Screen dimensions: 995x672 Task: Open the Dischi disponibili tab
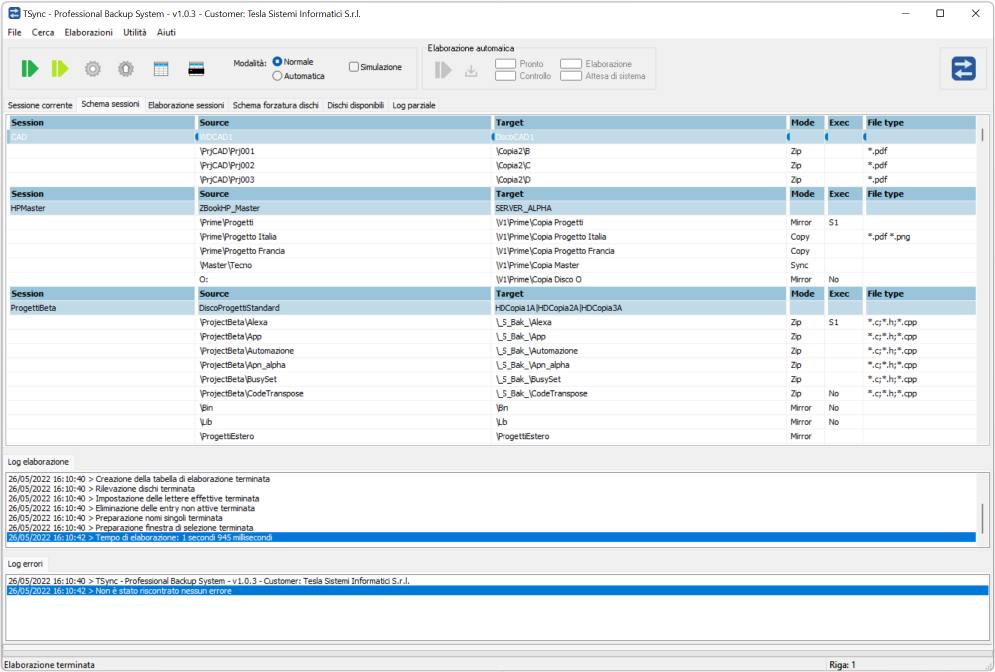pyautogui.click(x=355, y=105)
